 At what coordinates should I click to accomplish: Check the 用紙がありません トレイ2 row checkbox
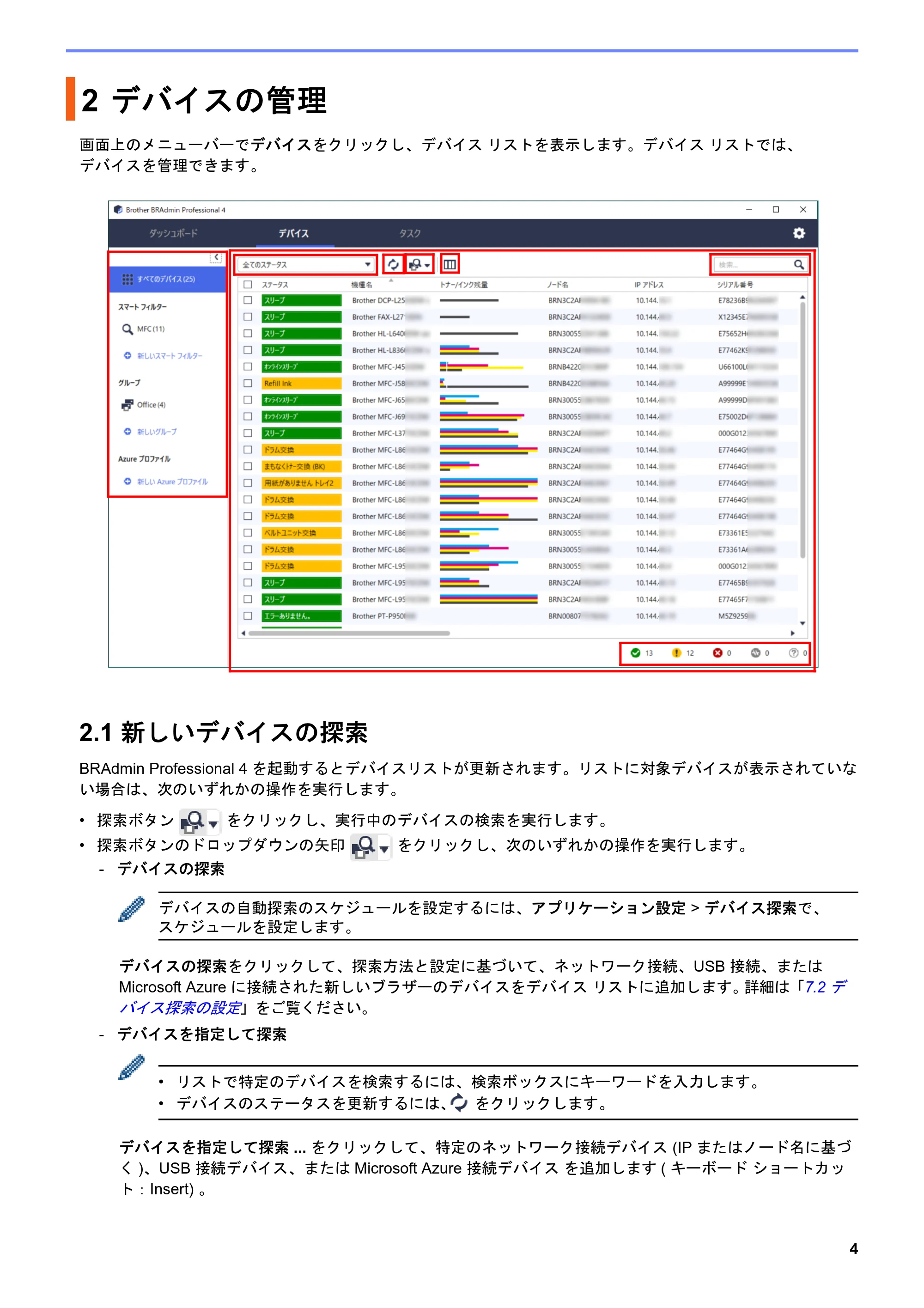(248, 483)
